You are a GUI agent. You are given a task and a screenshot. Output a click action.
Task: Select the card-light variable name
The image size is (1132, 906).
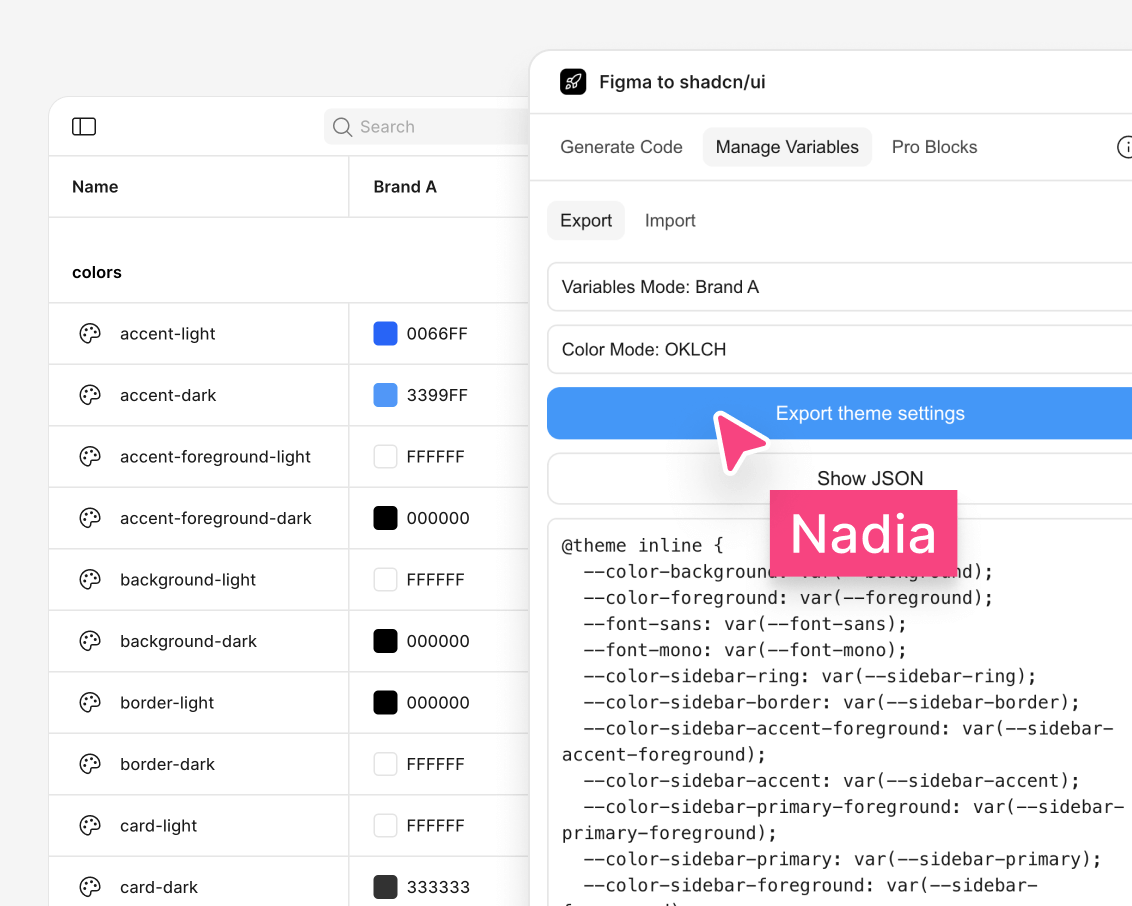[x=158, y=825]
